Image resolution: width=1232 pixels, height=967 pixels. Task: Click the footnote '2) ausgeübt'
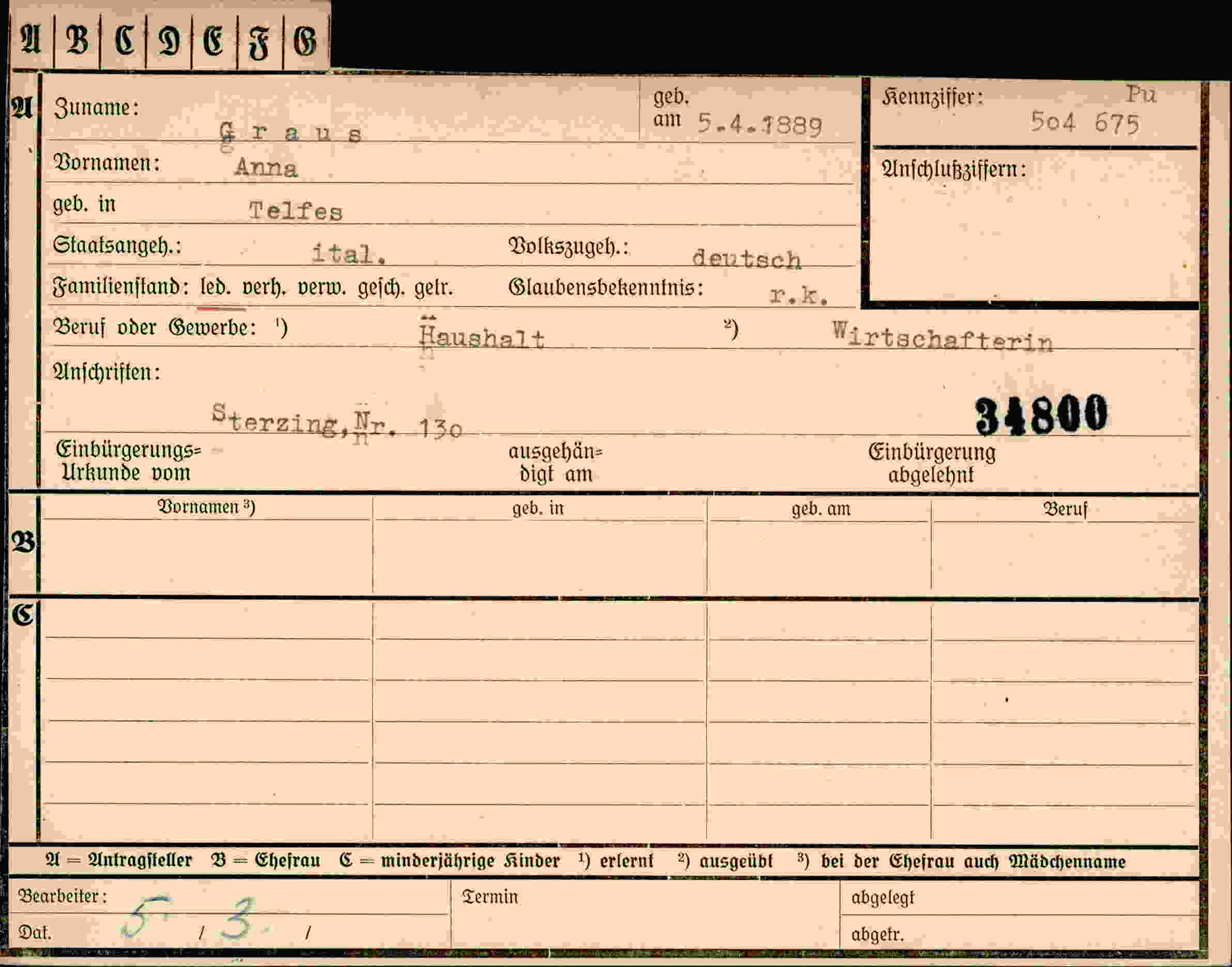click(x=725, y=861)
